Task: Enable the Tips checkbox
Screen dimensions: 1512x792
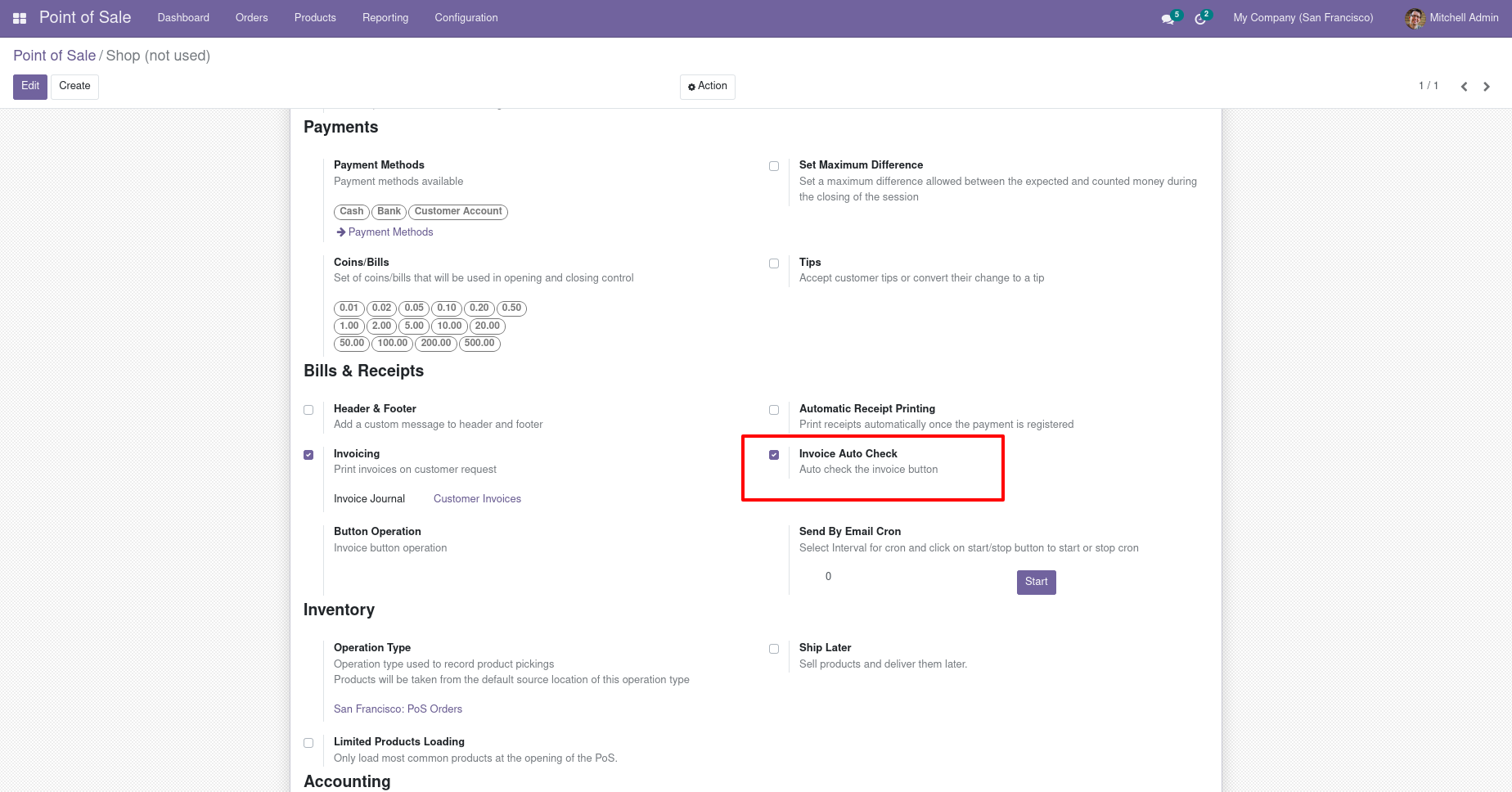Action: [774, 263]
